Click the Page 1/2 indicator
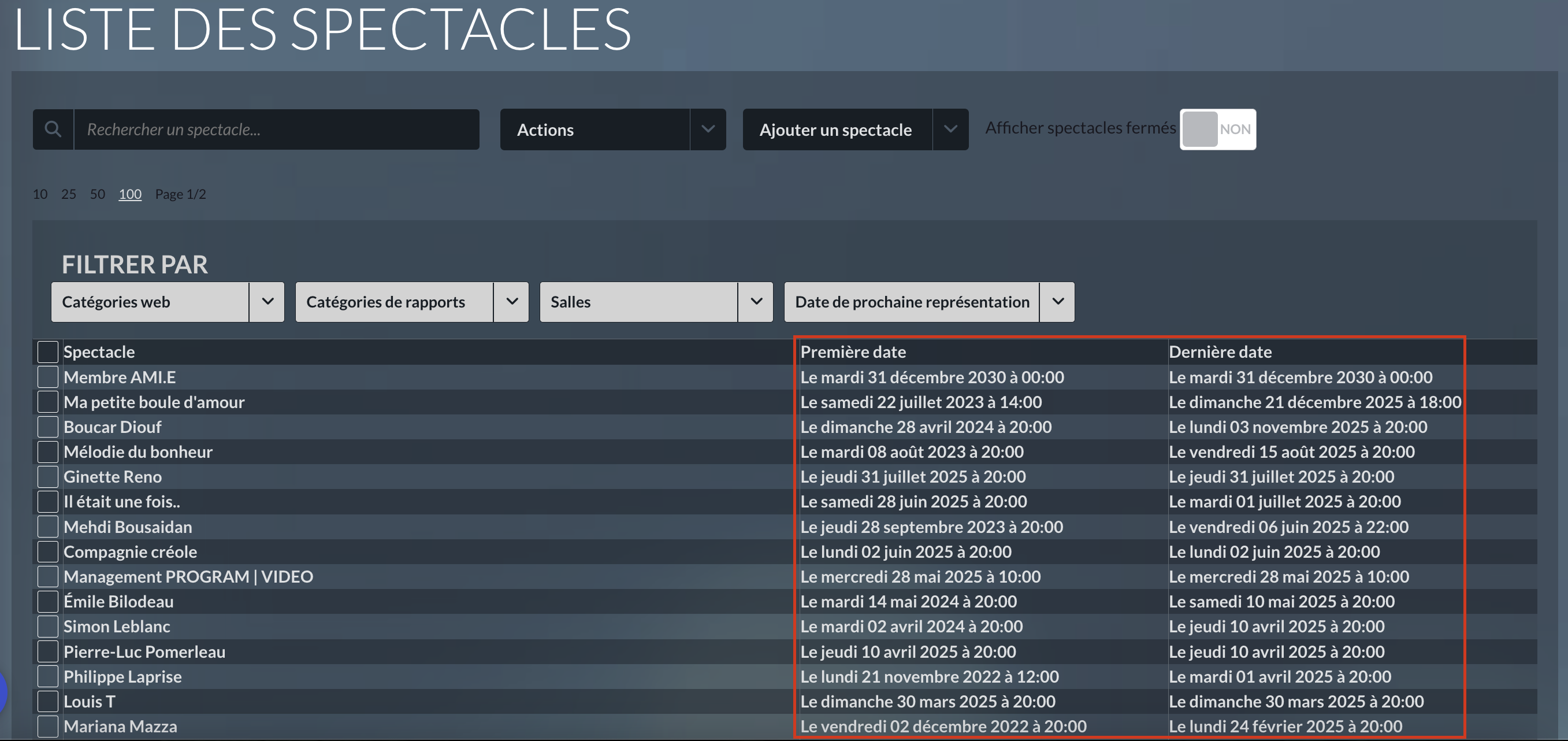The image size is (1568, 741). (180, 194)
